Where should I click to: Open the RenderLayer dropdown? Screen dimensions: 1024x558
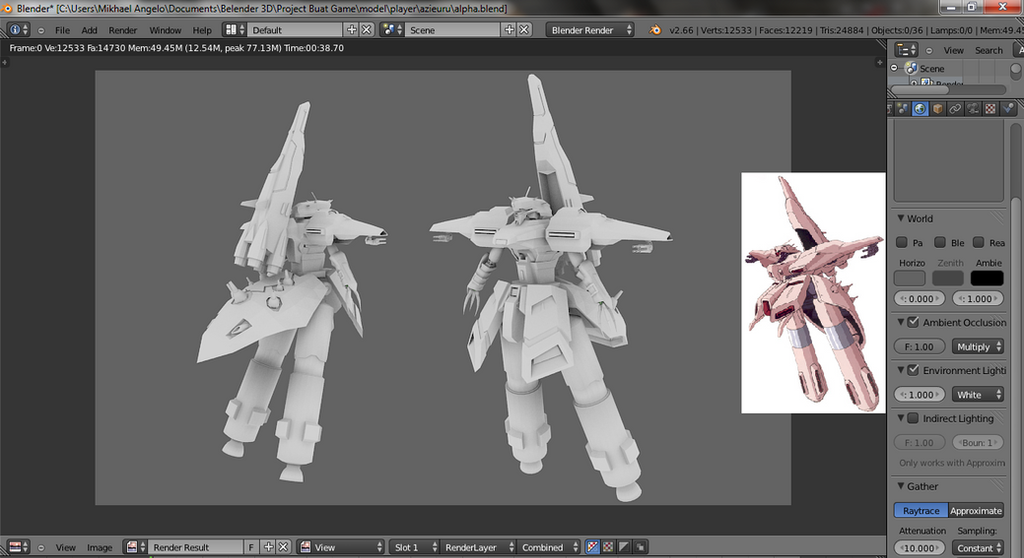[x=478, y=547]
